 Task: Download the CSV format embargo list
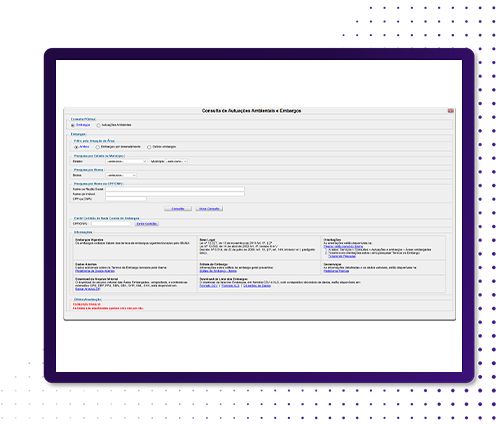coord(209,286)
